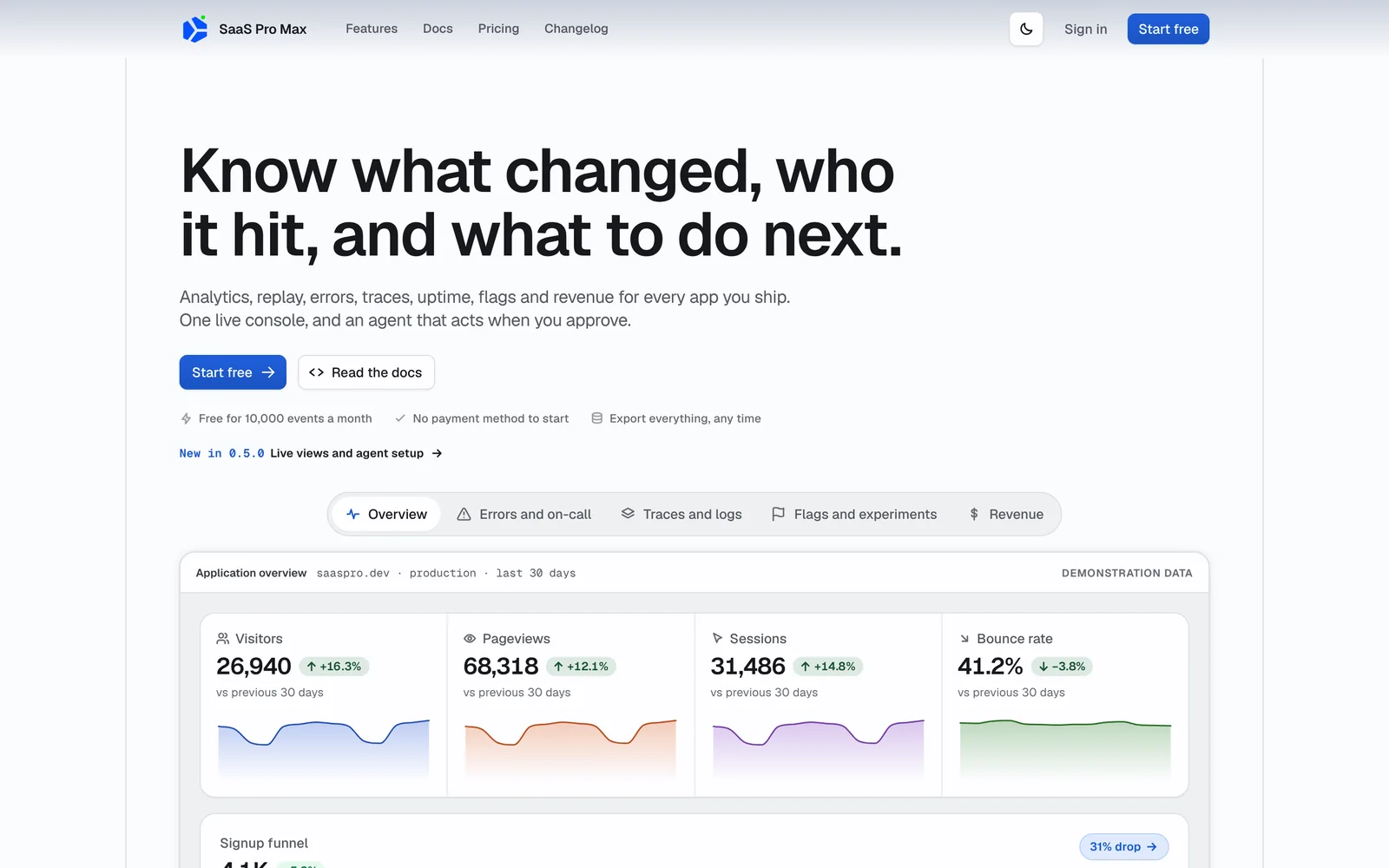
Task: Switch to Errors and on-call tab
Action: click(x=523, y=514)
